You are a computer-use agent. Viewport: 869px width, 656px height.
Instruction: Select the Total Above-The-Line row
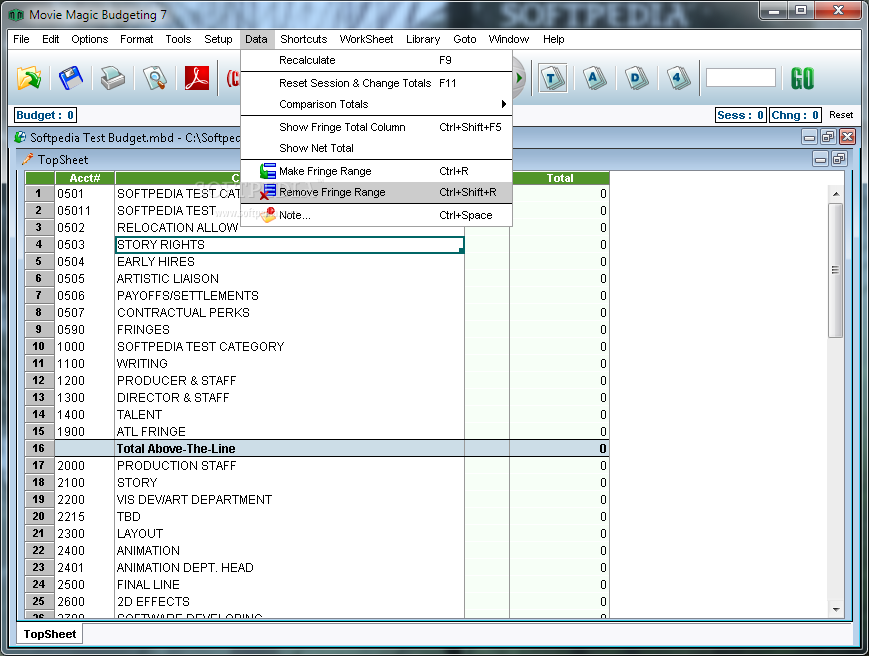316,449
